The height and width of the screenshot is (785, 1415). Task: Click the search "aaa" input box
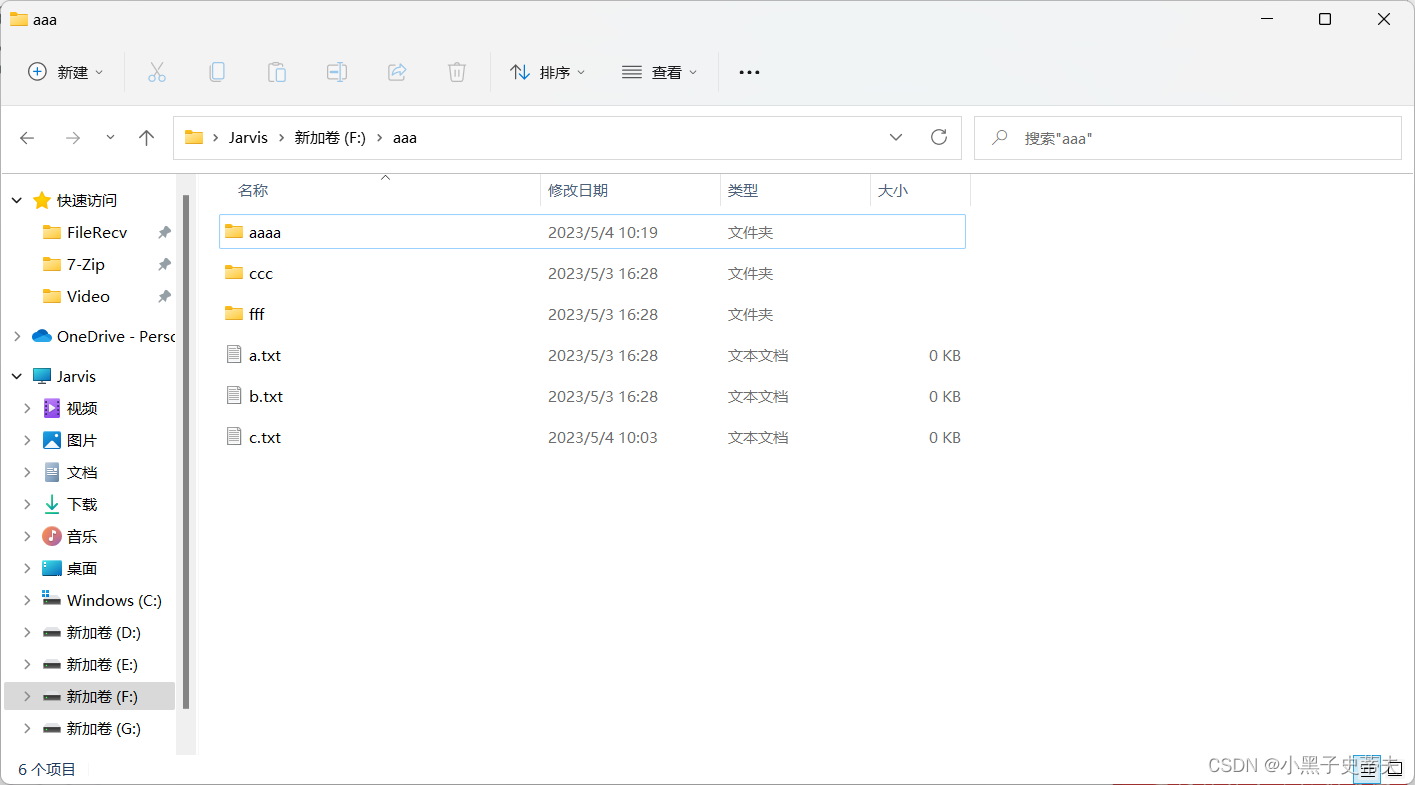[1188, 138]
